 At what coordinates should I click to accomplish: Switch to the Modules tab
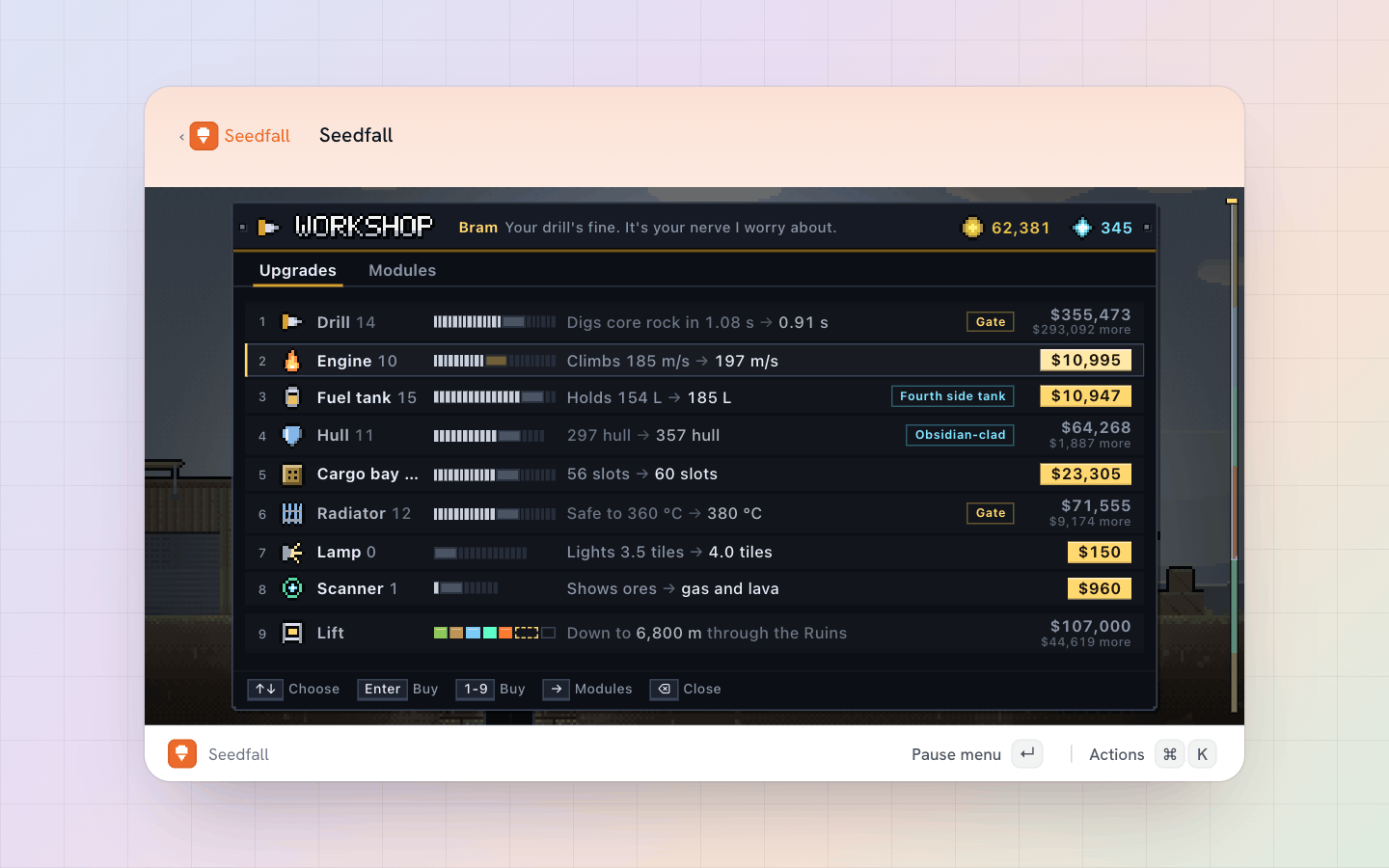point(402,271)
